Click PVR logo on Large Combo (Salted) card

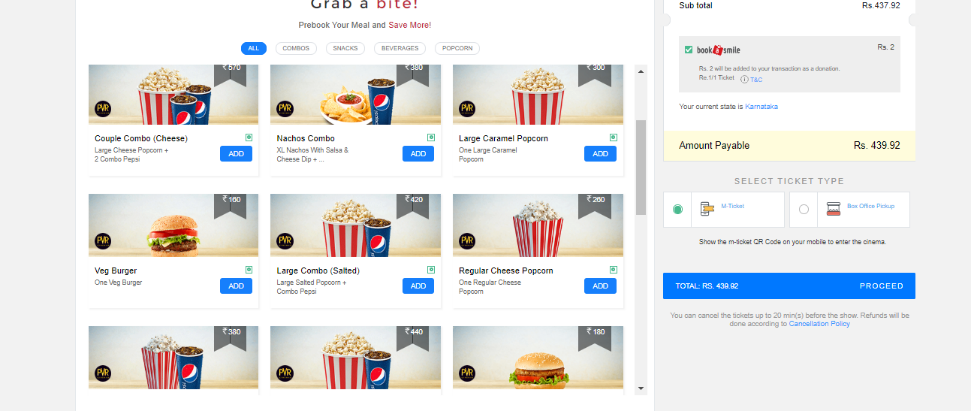click(x=285, y=241)
